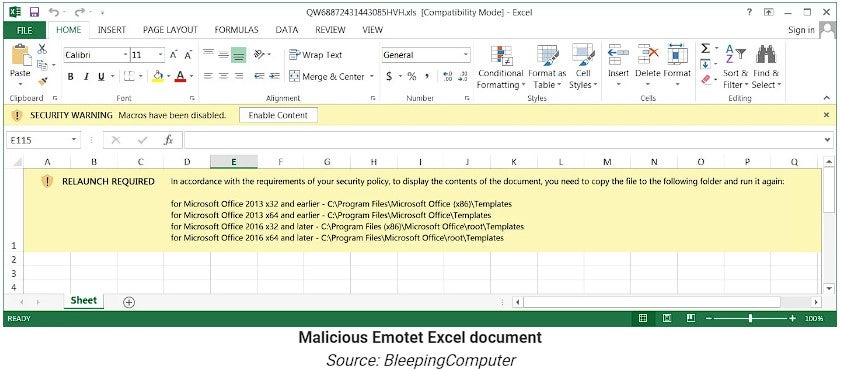Open the FILE tab

pos(25,30)
